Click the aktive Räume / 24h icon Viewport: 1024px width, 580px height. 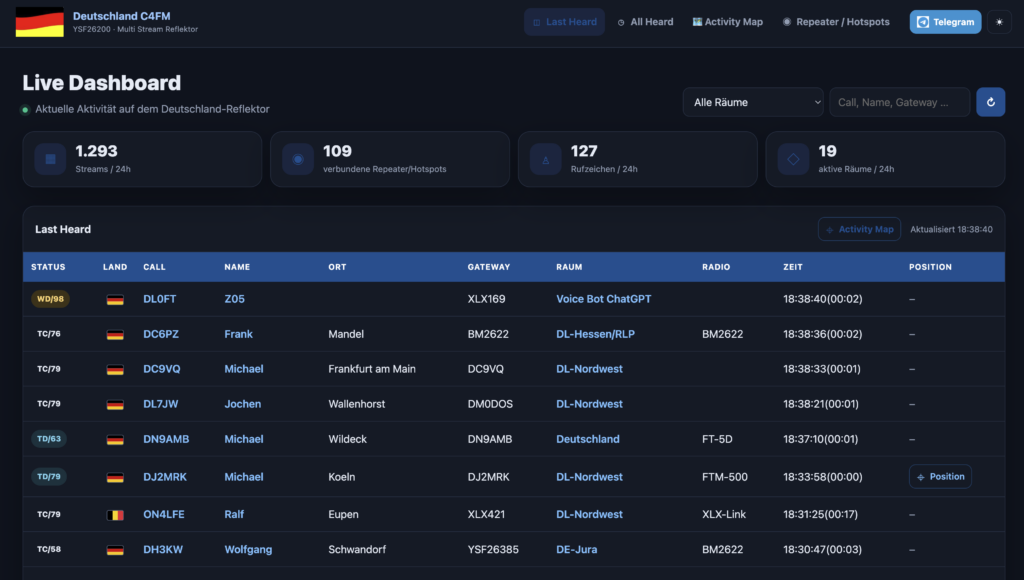[x=793, y=159]
